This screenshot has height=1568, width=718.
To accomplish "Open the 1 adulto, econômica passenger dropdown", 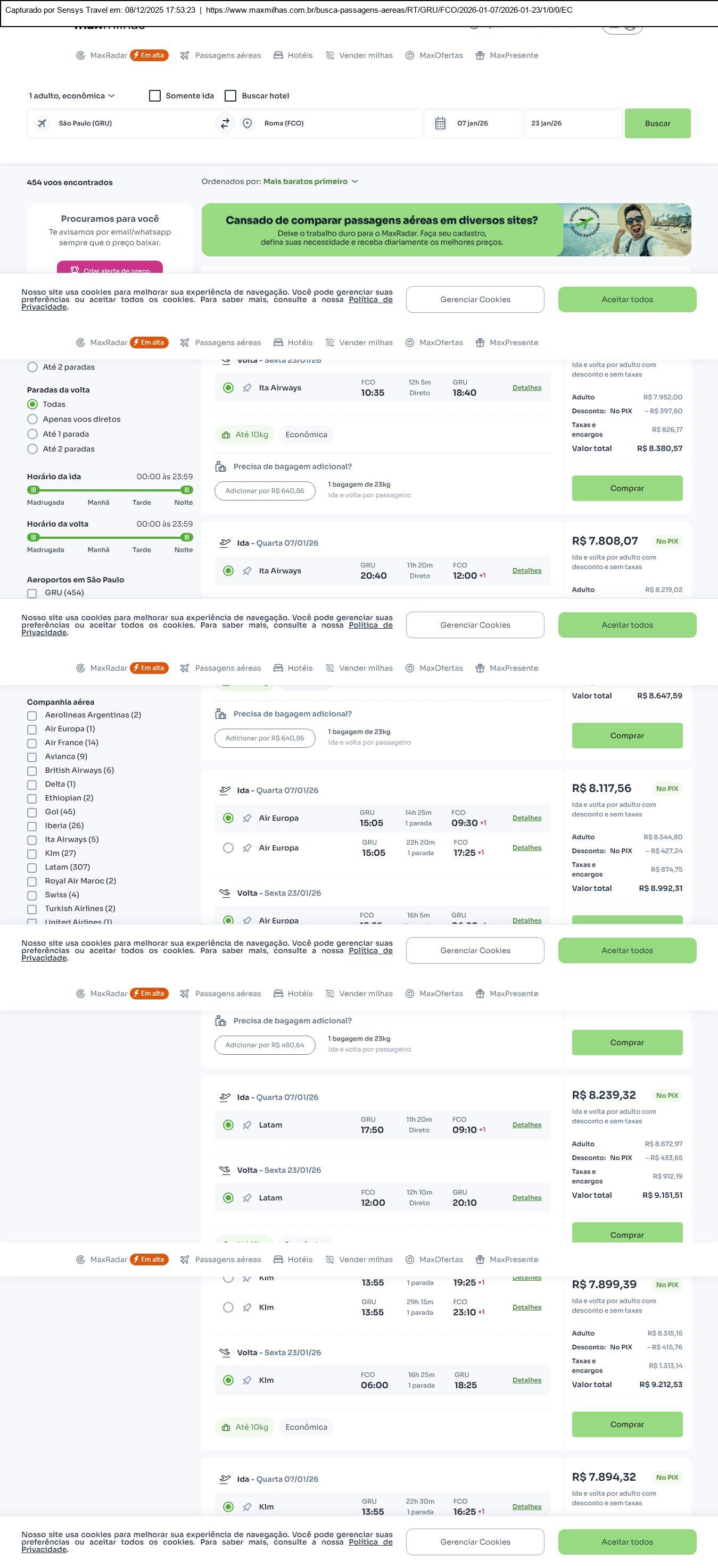I will 72,96.
